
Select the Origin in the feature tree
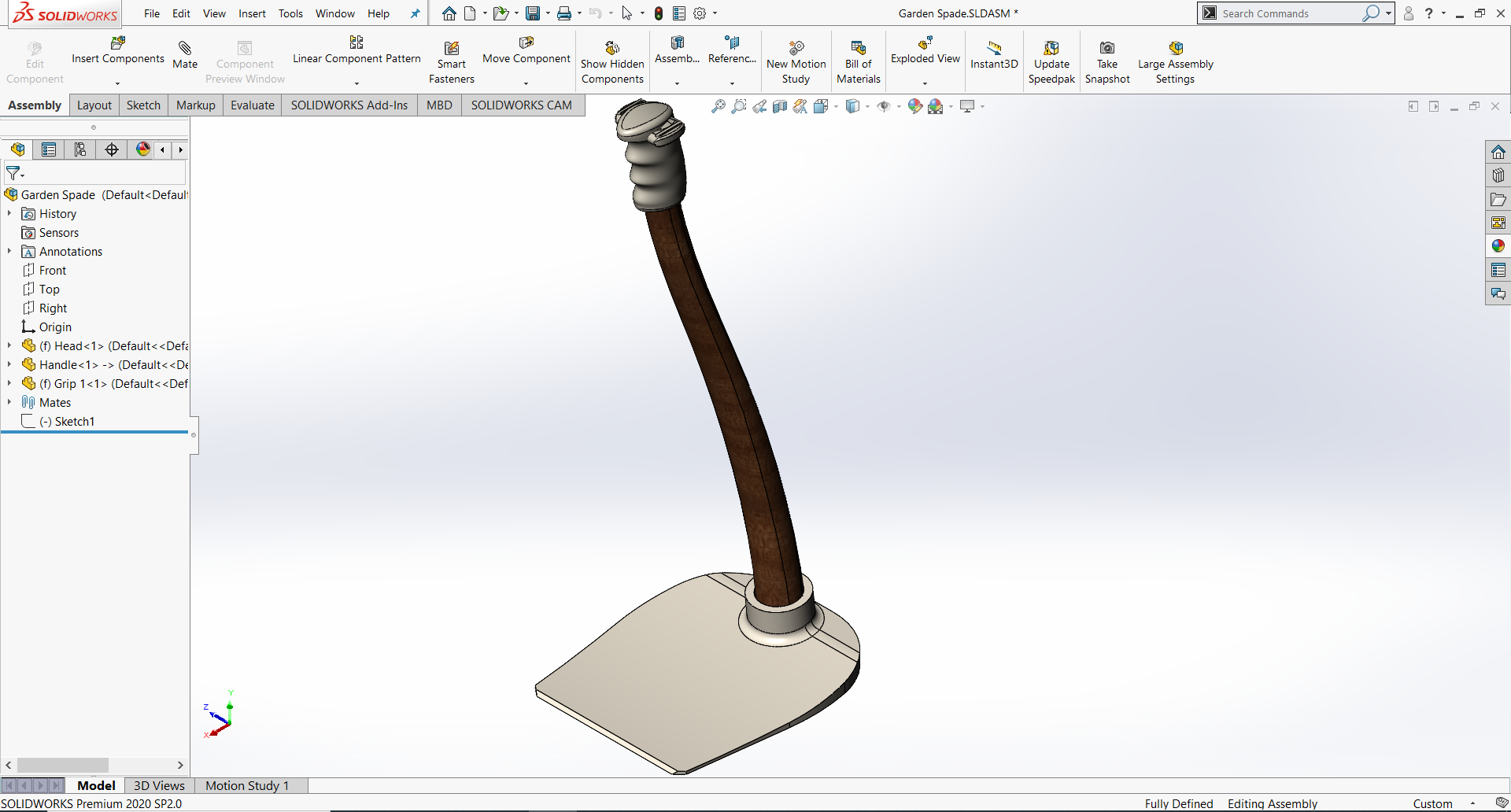(46, 327)
